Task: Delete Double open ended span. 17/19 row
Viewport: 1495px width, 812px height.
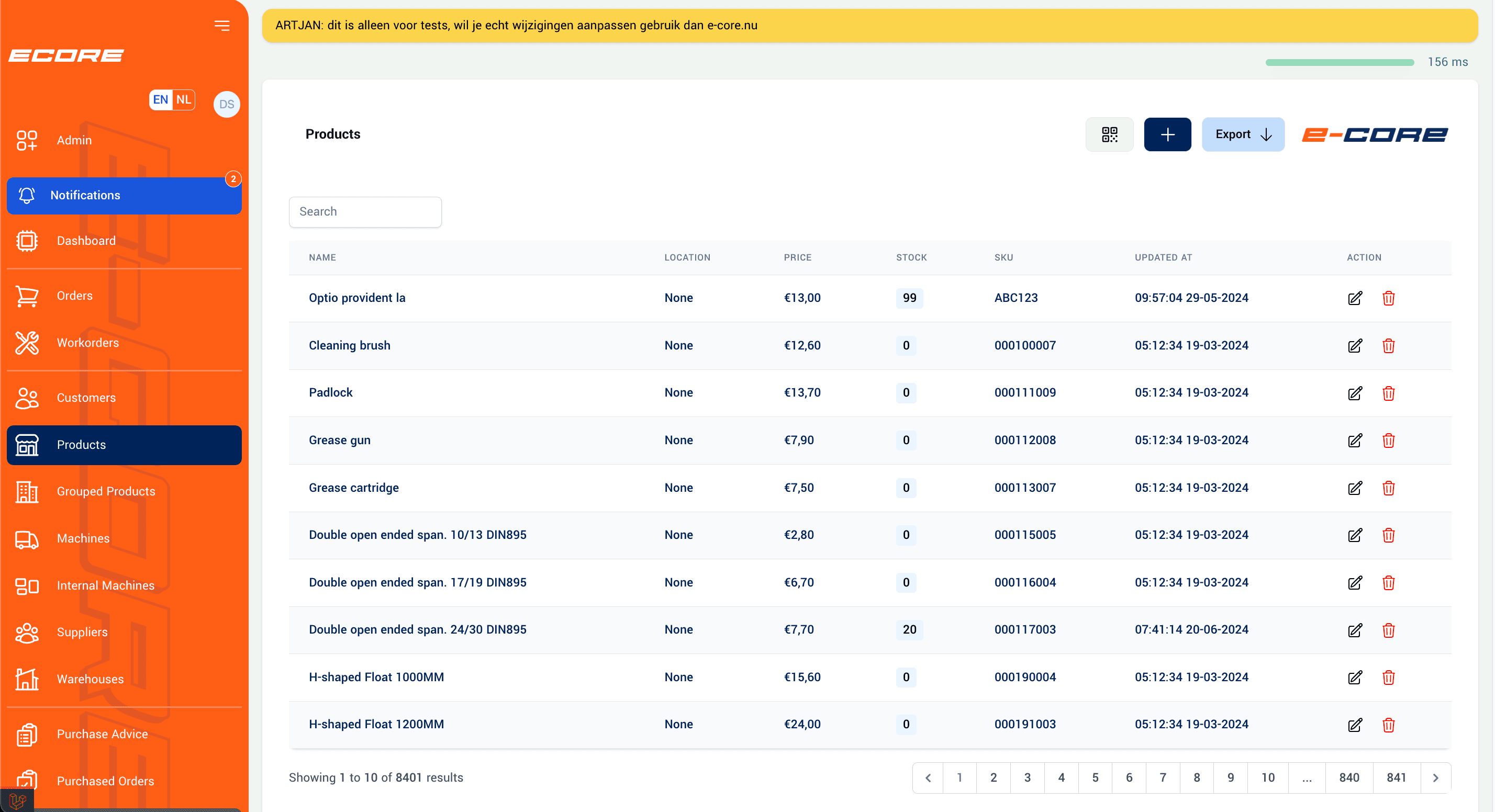Action: coord(1388,582)
